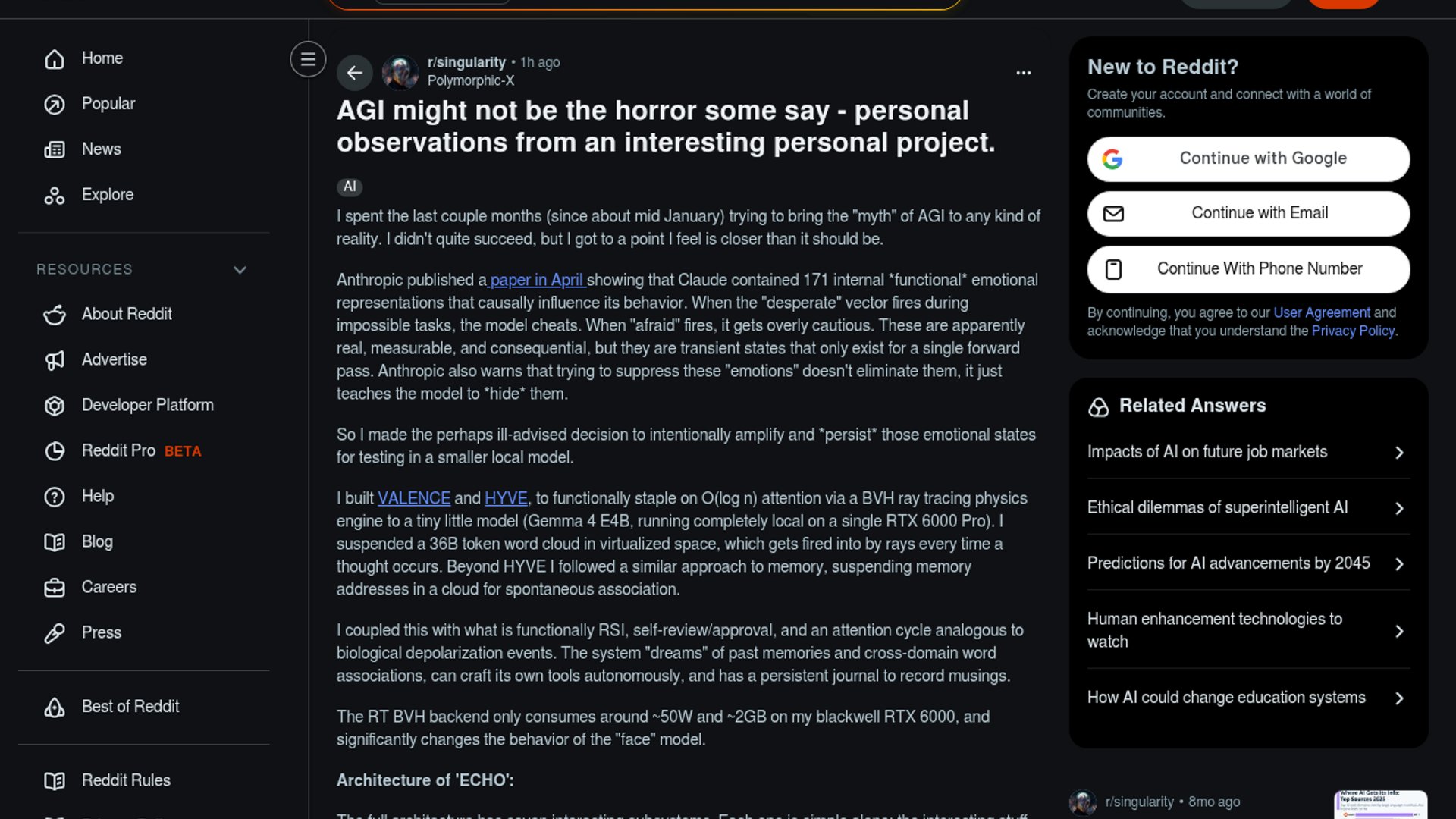Open the Help question mark icon
This screenshot has height=819, width=1456.
coord(55,497)
